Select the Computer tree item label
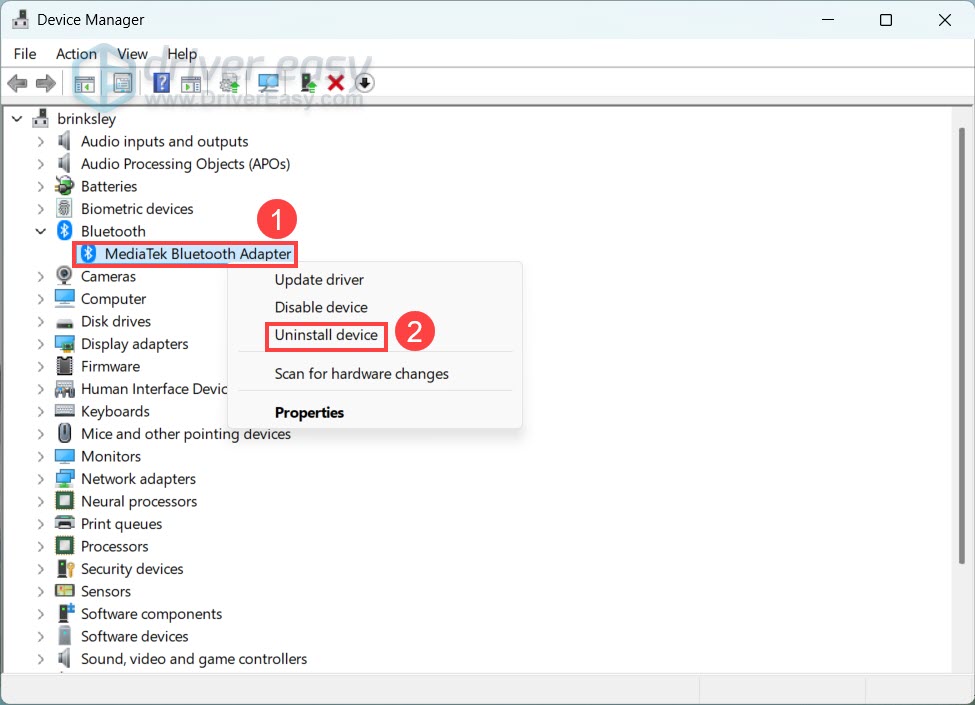Viewport: 975px width, 705px height. click(x=113, y=299)
